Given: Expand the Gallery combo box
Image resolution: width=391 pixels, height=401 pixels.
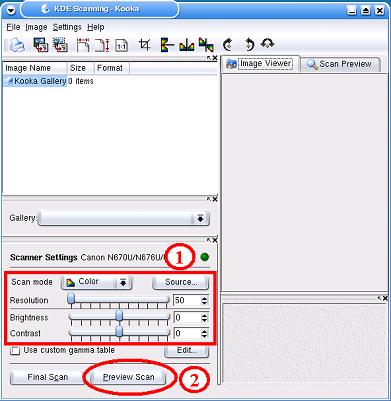Looking at the screenshot, I should click(x=124, y=218).
